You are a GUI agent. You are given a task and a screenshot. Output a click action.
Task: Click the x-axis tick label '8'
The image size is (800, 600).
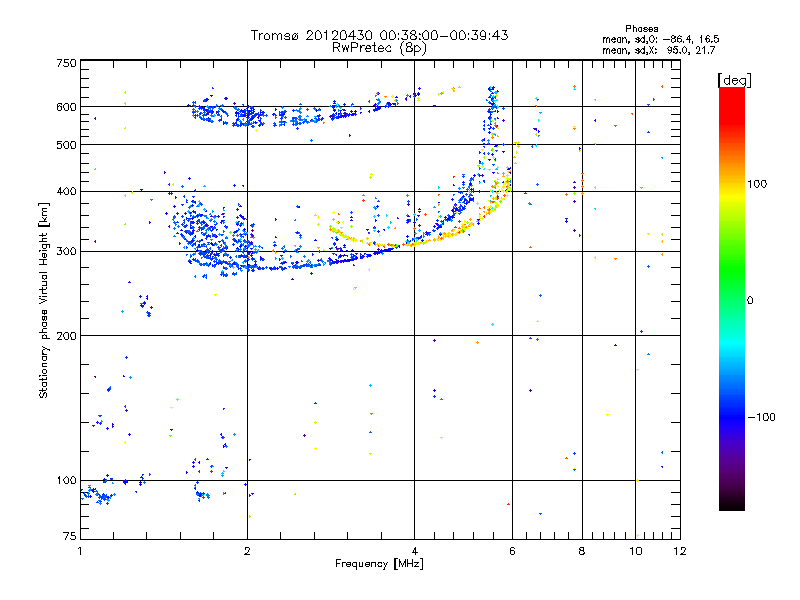coord(582,551)
